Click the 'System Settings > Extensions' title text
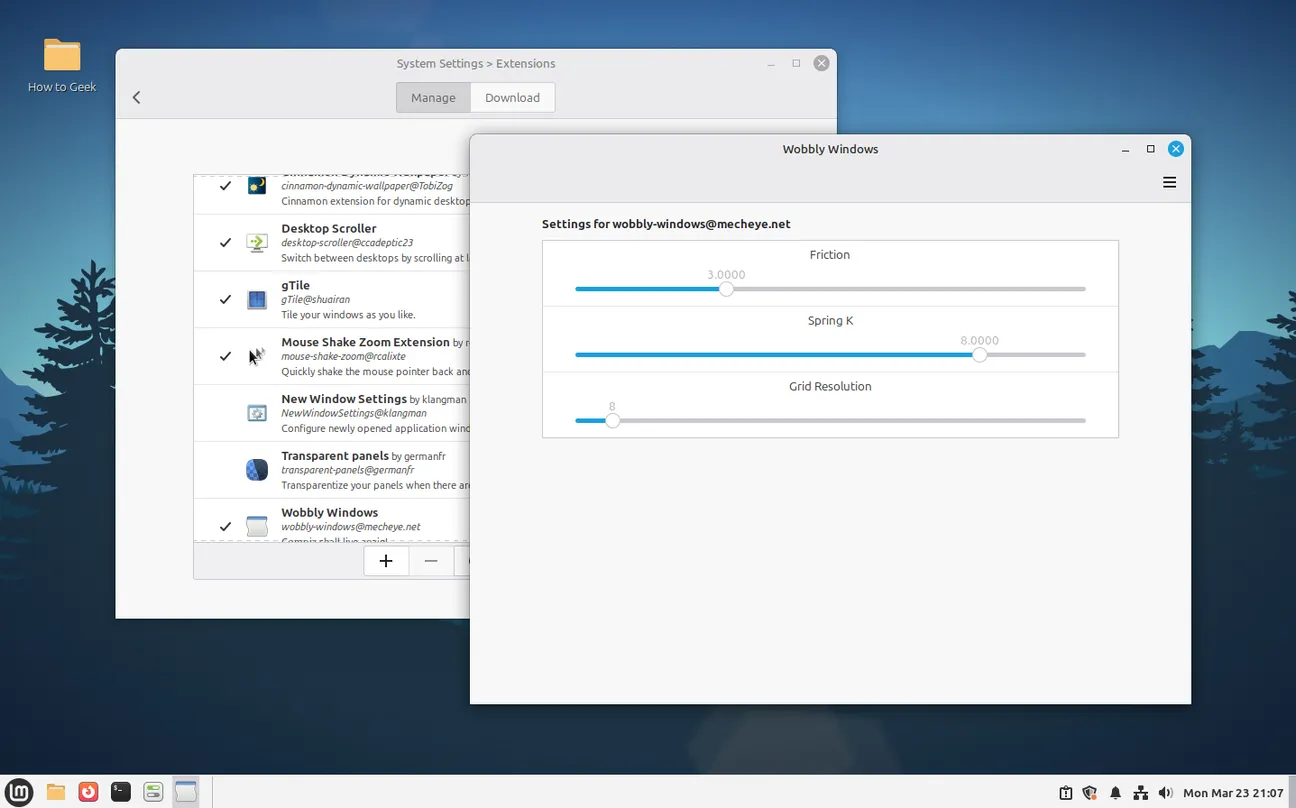The width and height of the screenshot is (1296, 808). click(x=476, y=63)
